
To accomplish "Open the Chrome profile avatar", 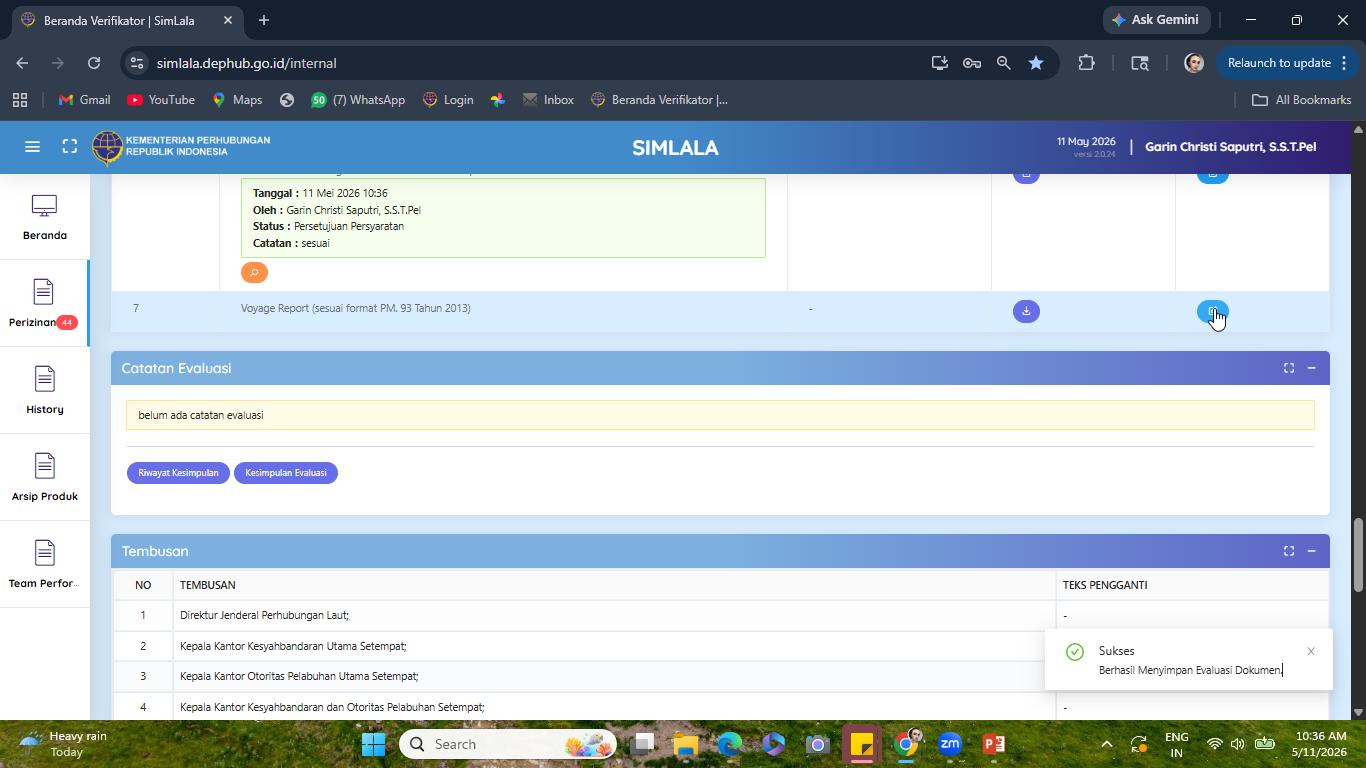I will pos(1193,63).
